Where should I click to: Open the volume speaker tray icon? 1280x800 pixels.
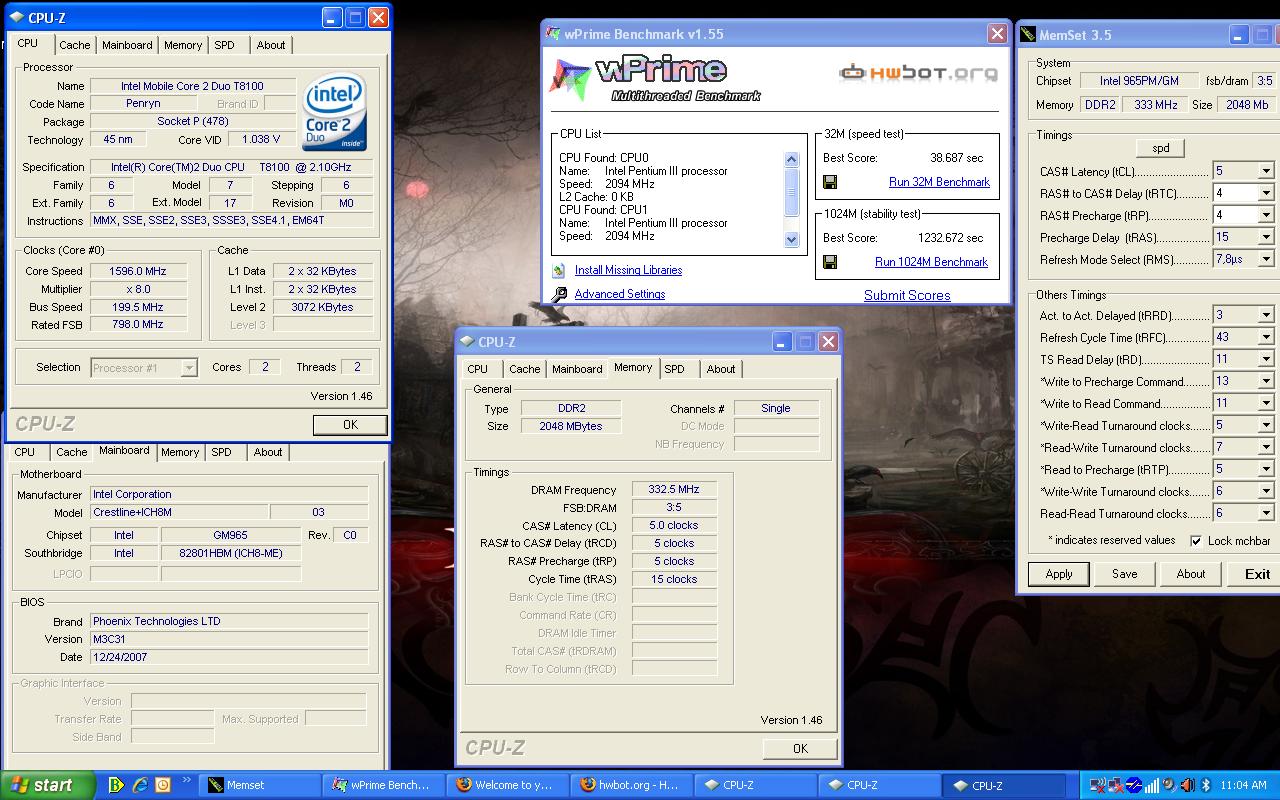(1187, 785)
